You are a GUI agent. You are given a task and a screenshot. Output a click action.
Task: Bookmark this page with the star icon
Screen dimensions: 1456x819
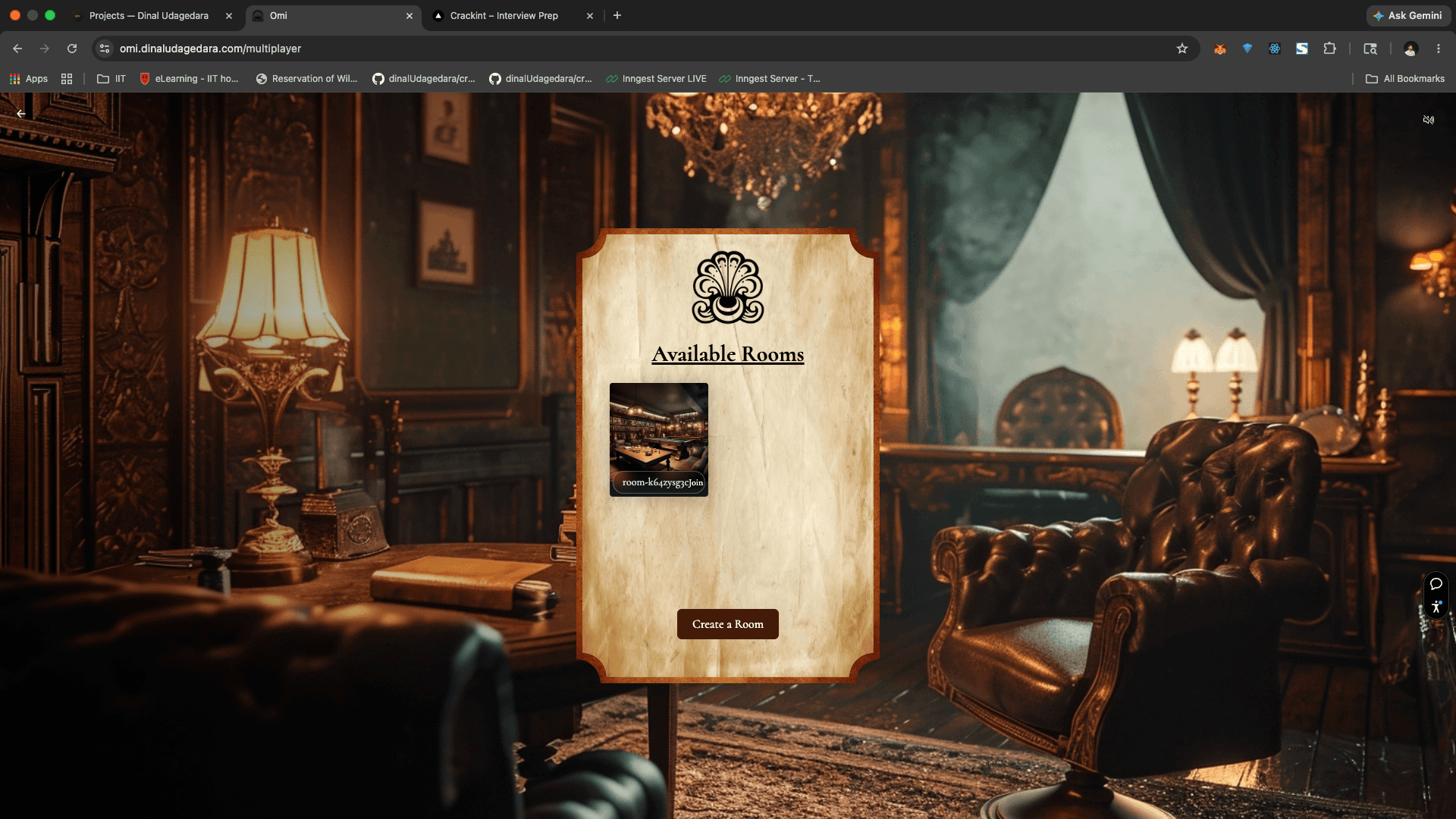(x=1182, y=49)
